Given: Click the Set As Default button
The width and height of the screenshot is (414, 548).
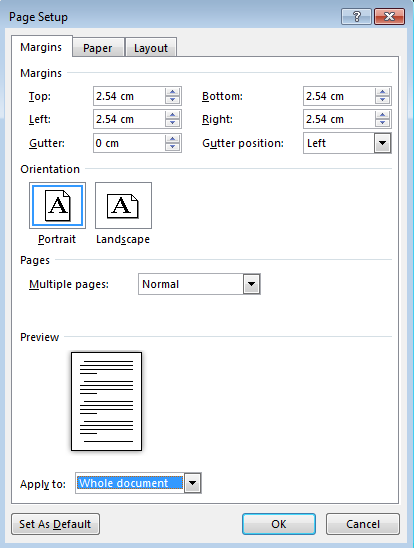Looking at the screenshot, I should coord(55,524).
